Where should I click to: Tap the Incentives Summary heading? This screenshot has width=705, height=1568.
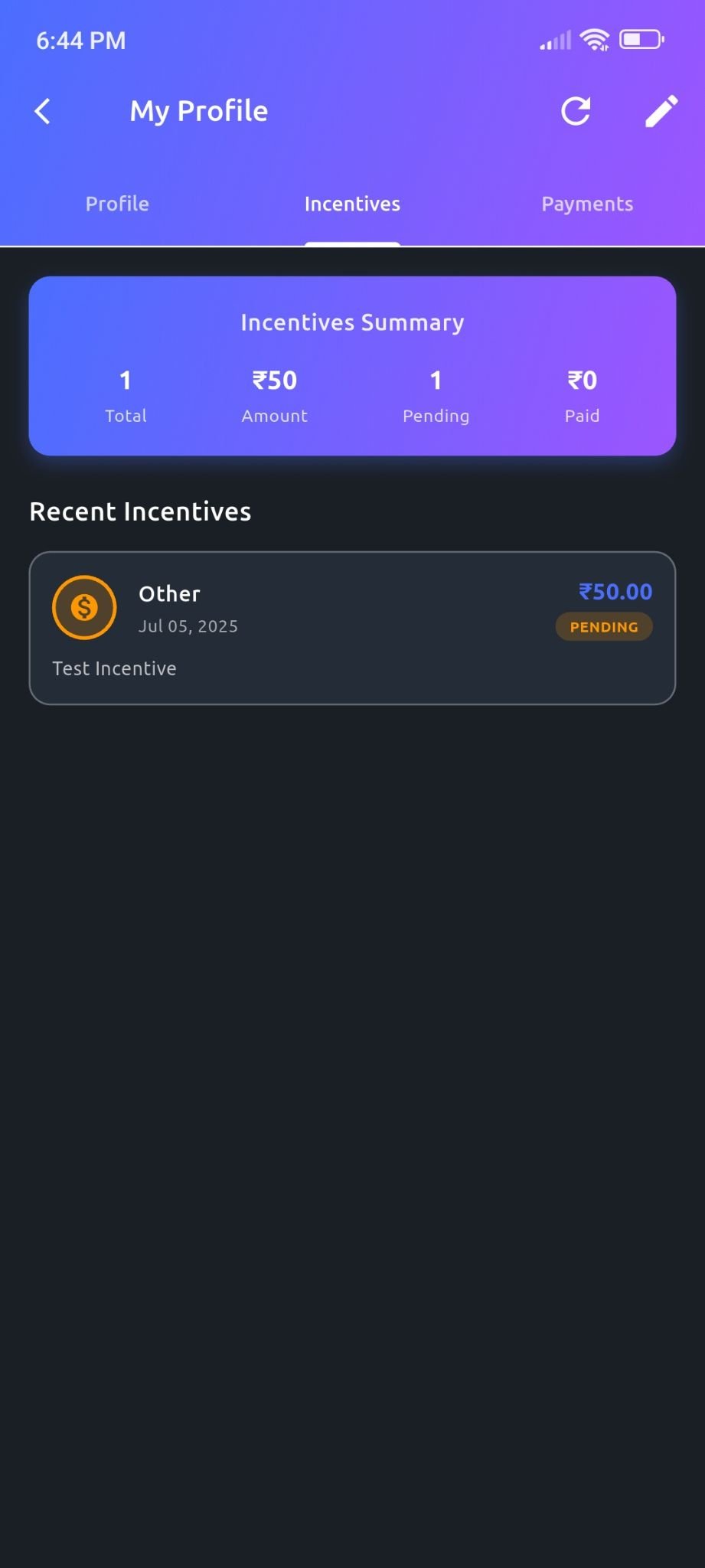(352, 322)
